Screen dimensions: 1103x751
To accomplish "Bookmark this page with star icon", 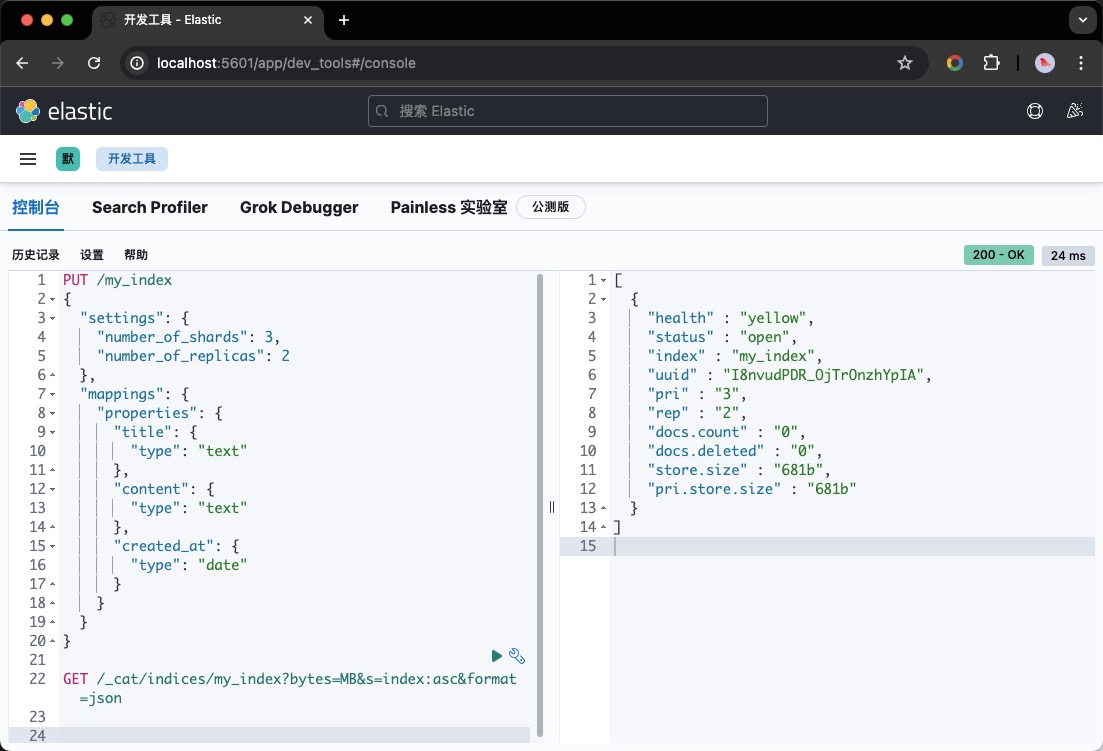I will (x=905, y=63).
